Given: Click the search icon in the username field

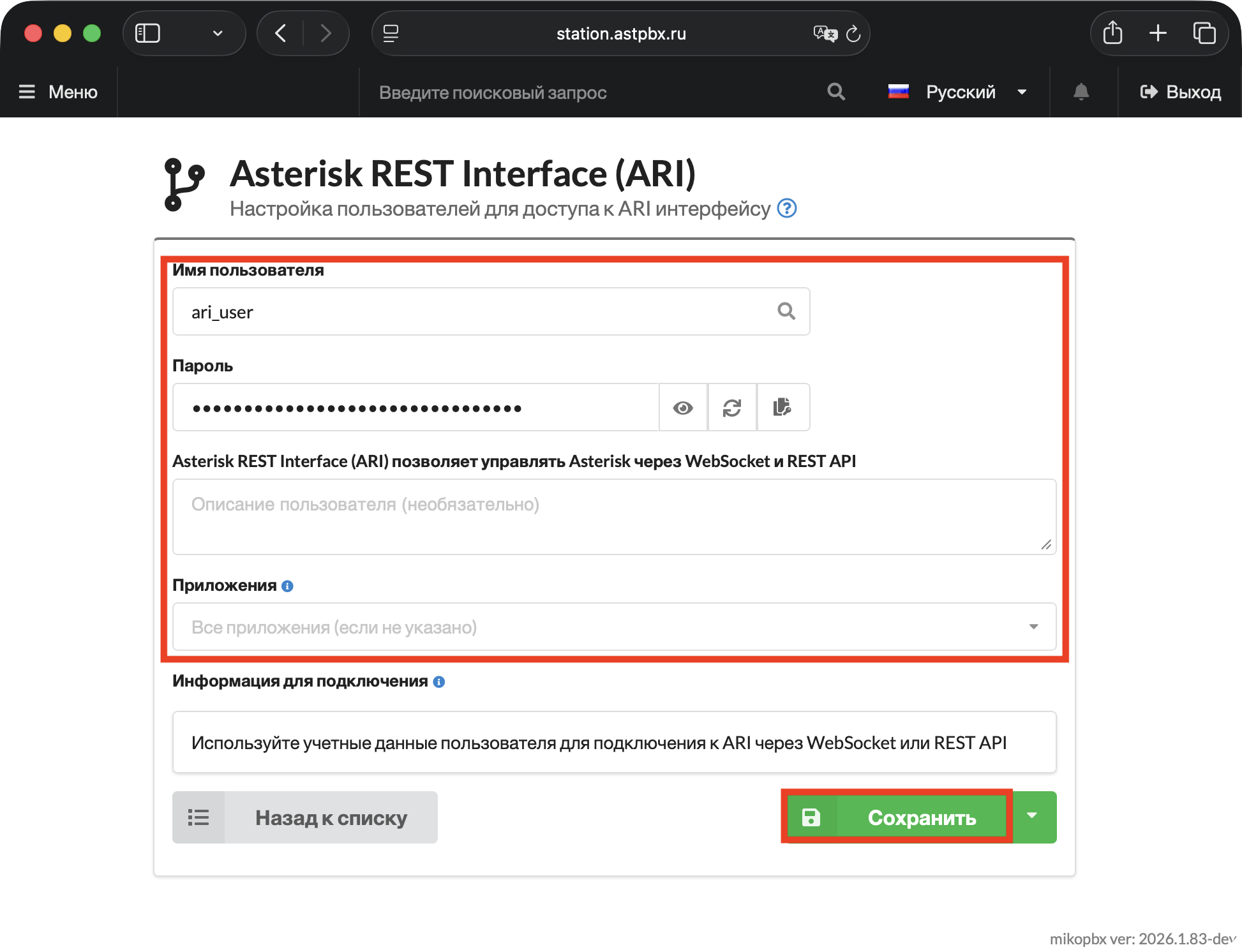Looking at the screenshot, I should point(786,311).
